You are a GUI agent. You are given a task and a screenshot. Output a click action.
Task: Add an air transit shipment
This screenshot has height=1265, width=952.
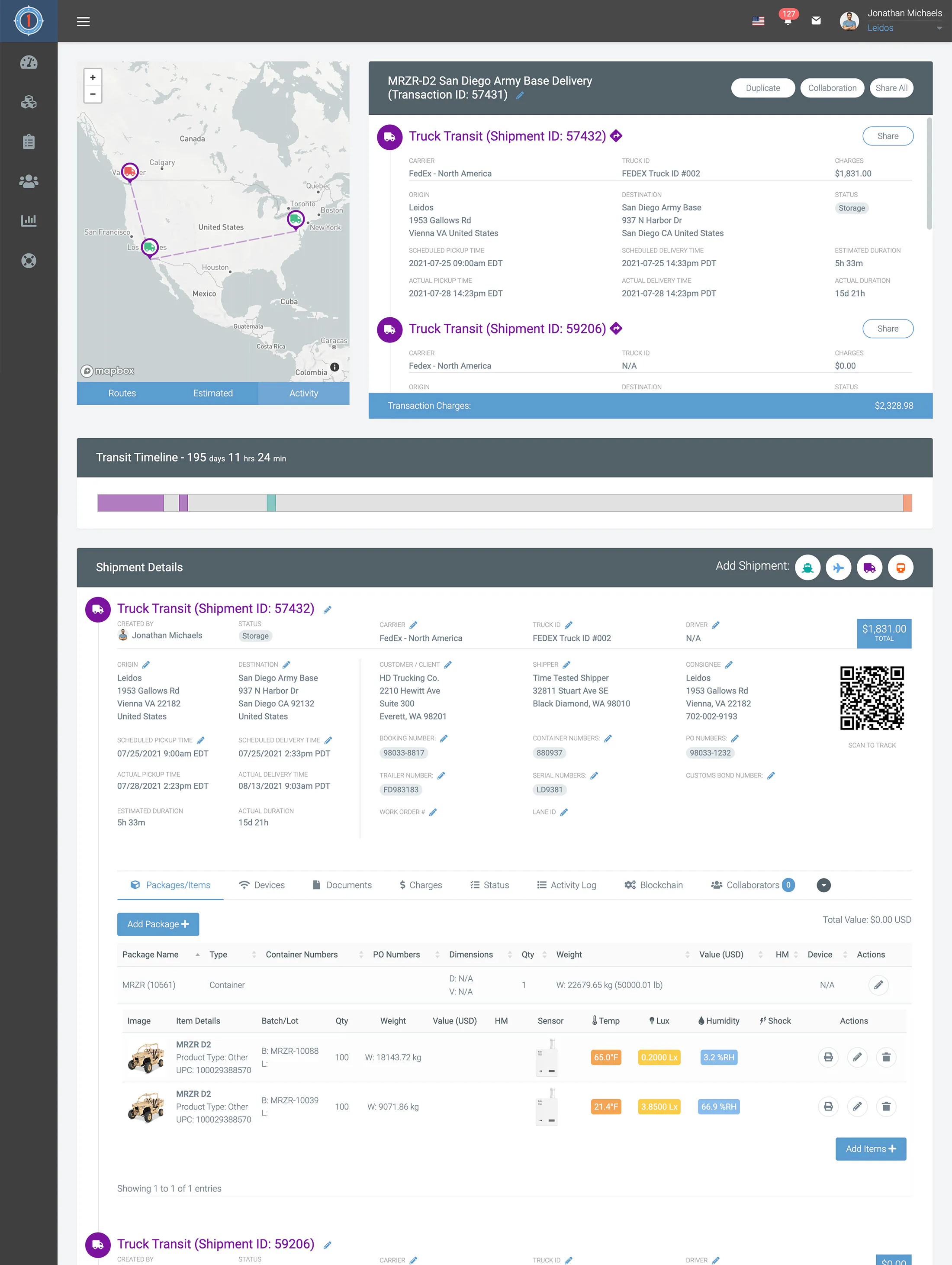coord(838,568)
